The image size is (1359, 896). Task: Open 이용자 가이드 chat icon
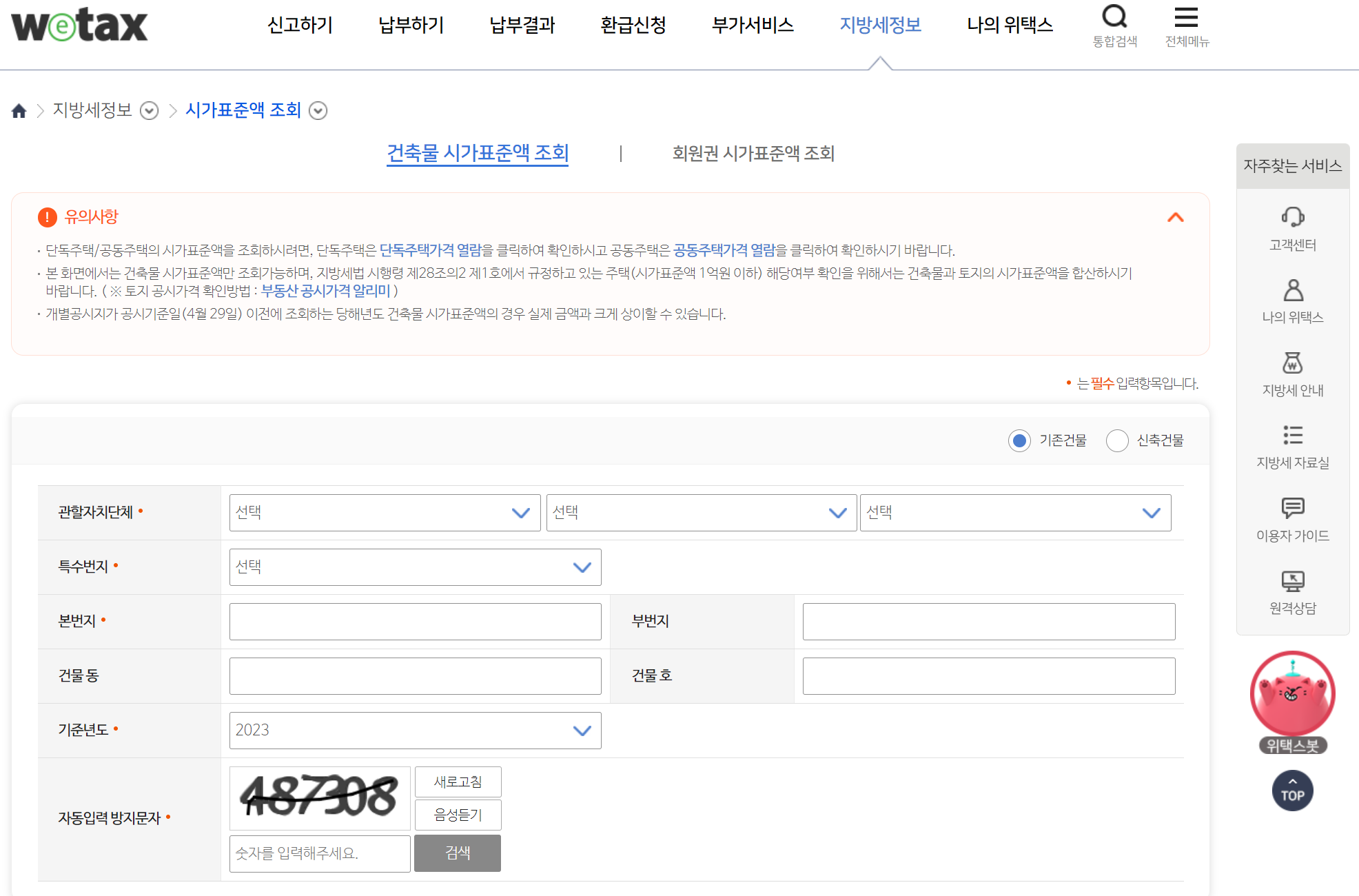pyautogui.click(x=1292, y=508)
